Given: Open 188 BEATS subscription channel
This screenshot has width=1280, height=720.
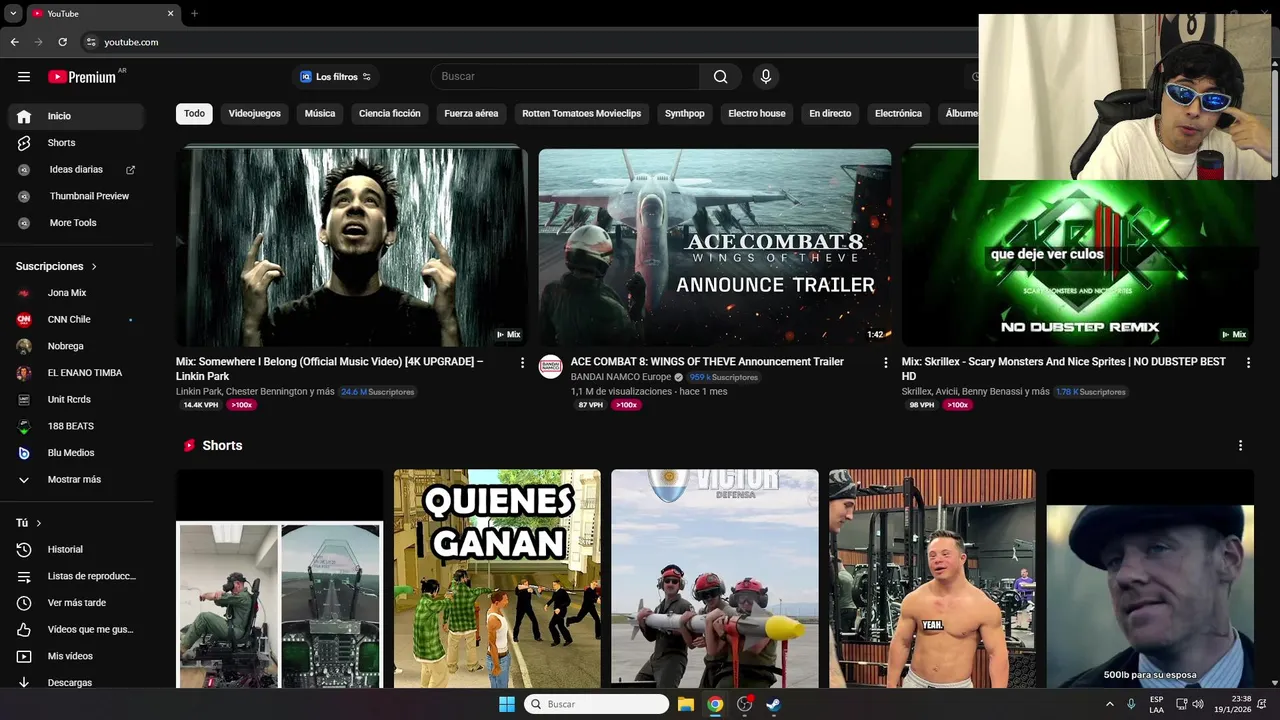Looking at the screenshot, I should click(x=77, y=426).
